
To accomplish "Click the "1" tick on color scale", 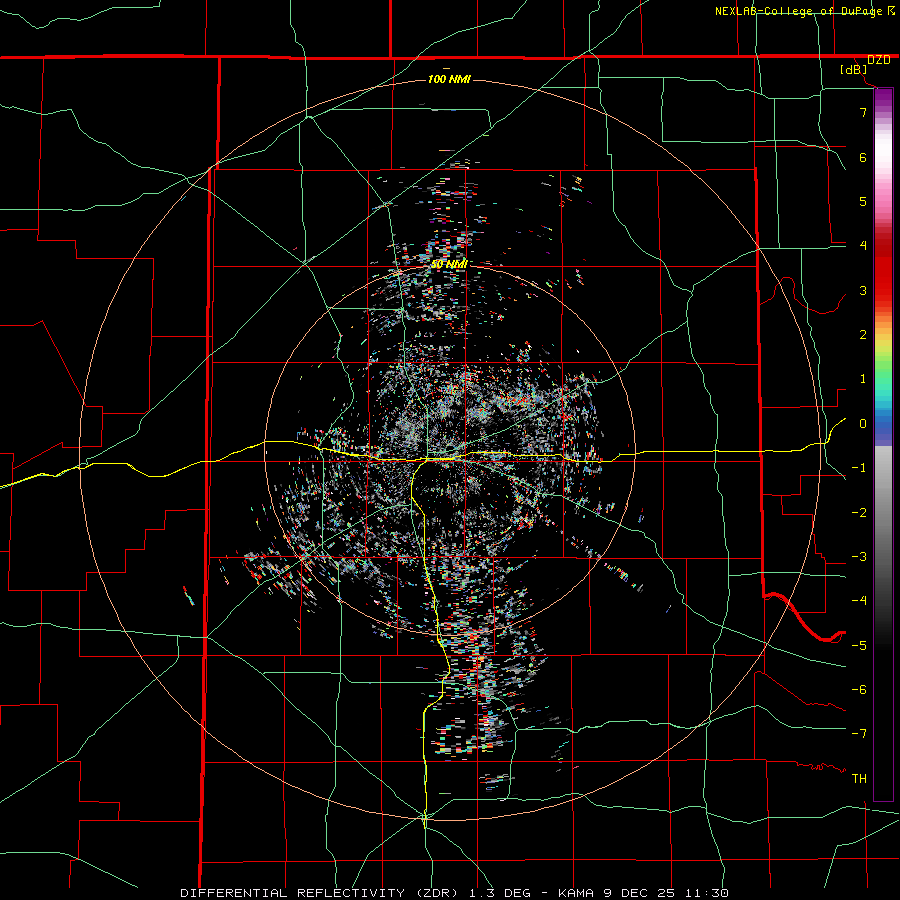I will point(863,379).
